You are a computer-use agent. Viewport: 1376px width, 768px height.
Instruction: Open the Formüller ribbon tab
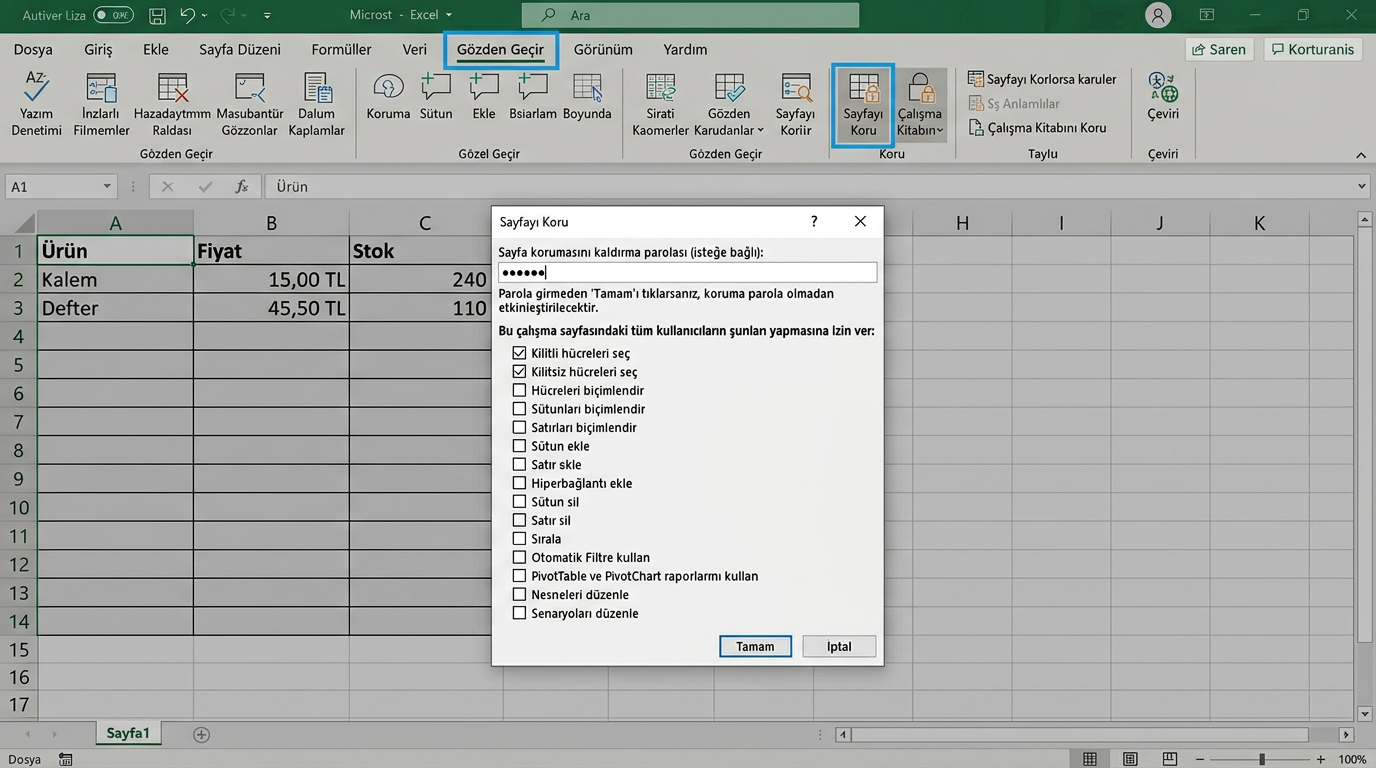click(x=341, y=49)
